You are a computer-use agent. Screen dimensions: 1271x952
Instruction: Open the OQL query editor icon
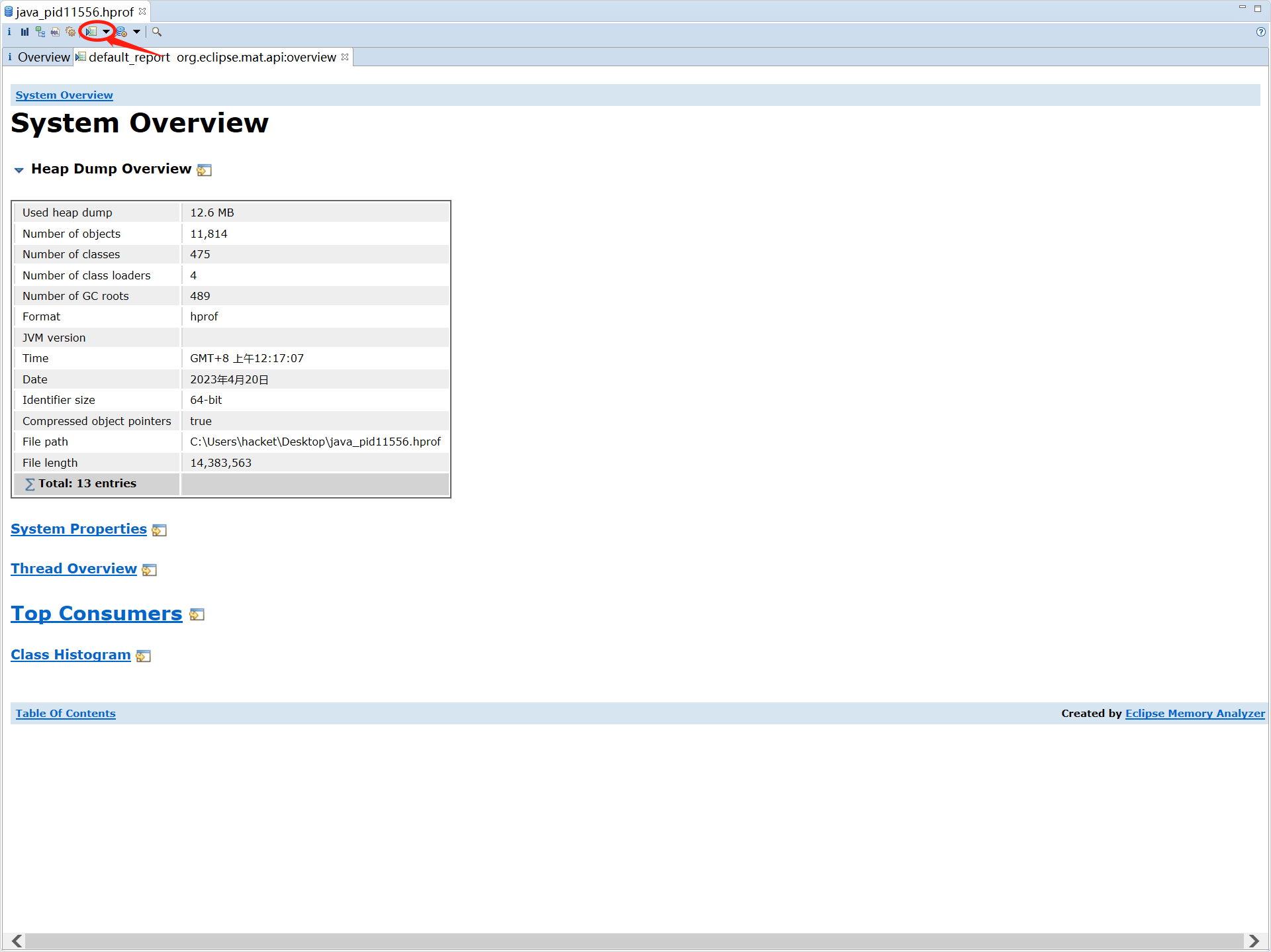click(x=56, y=32)
